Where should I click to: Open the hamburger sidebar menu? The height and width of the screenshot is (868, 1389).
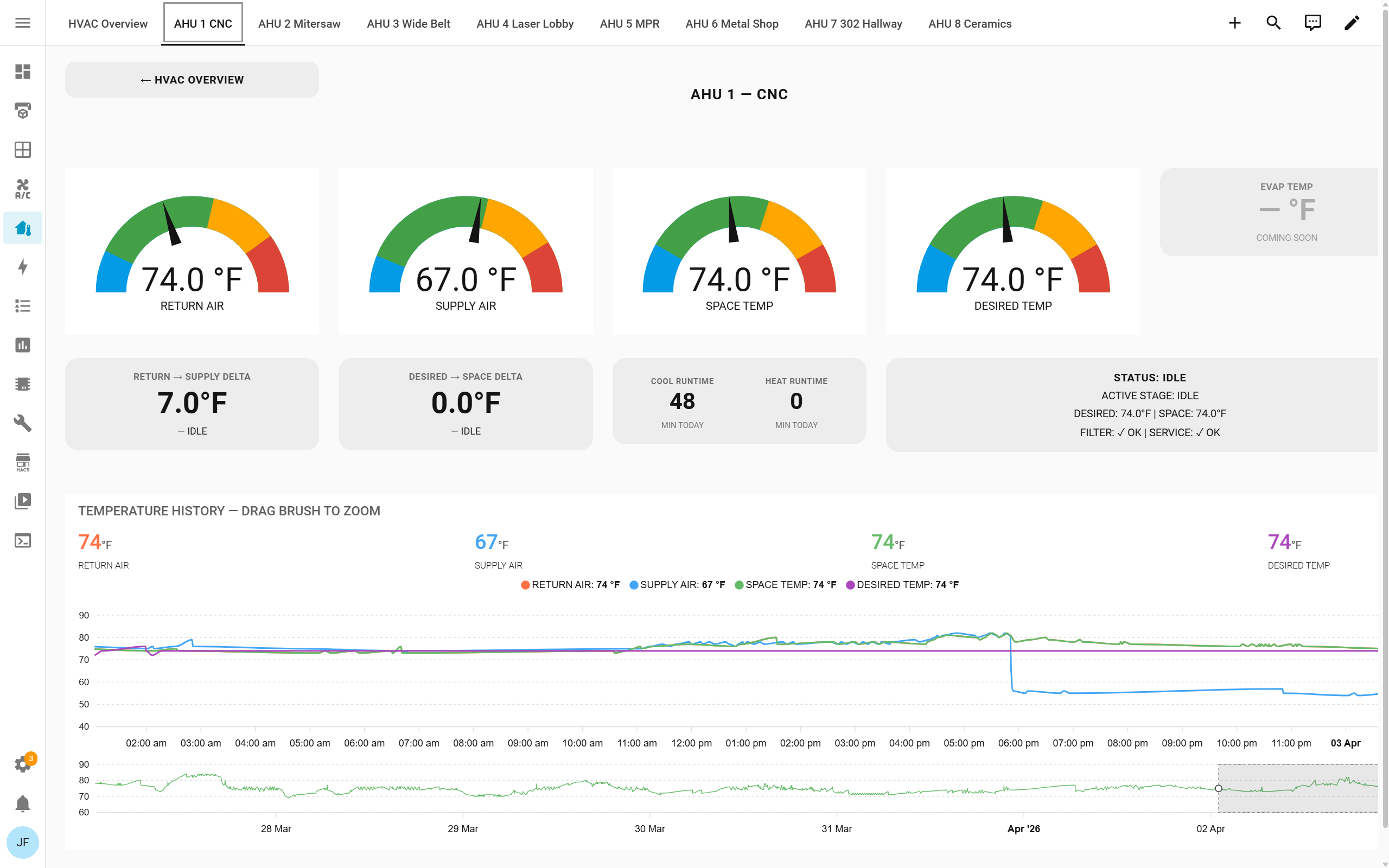pos(22,23)
